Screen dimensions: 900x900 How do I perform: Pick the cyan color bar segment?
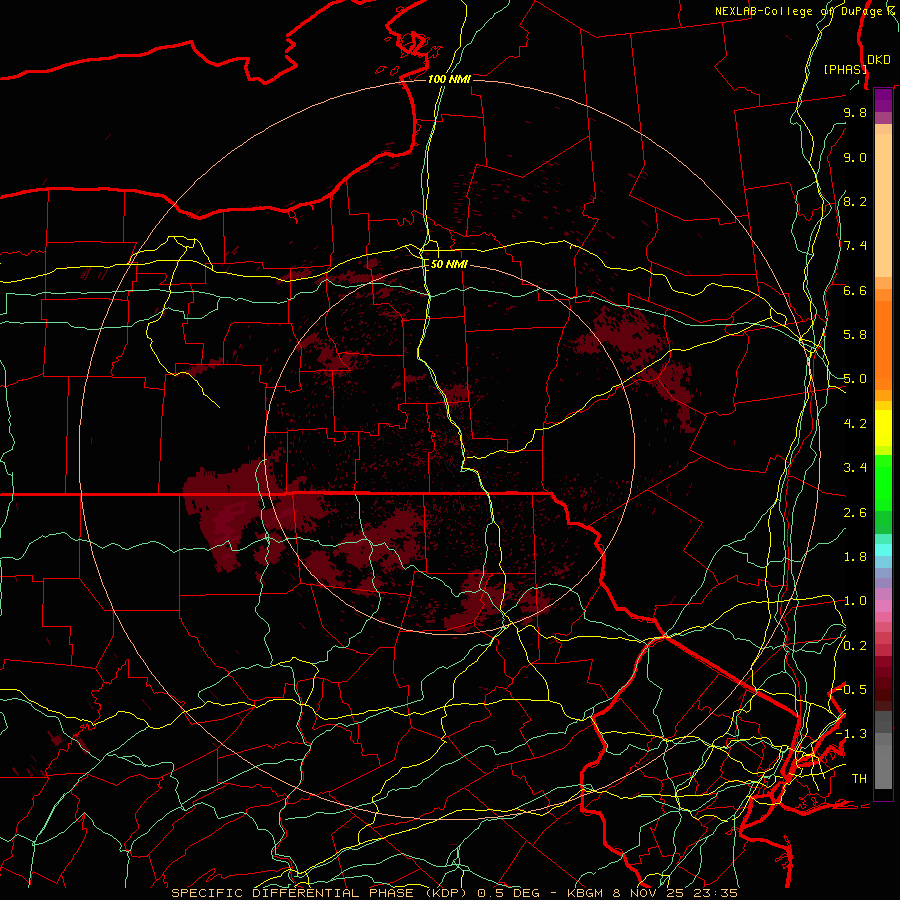(883, 550)
